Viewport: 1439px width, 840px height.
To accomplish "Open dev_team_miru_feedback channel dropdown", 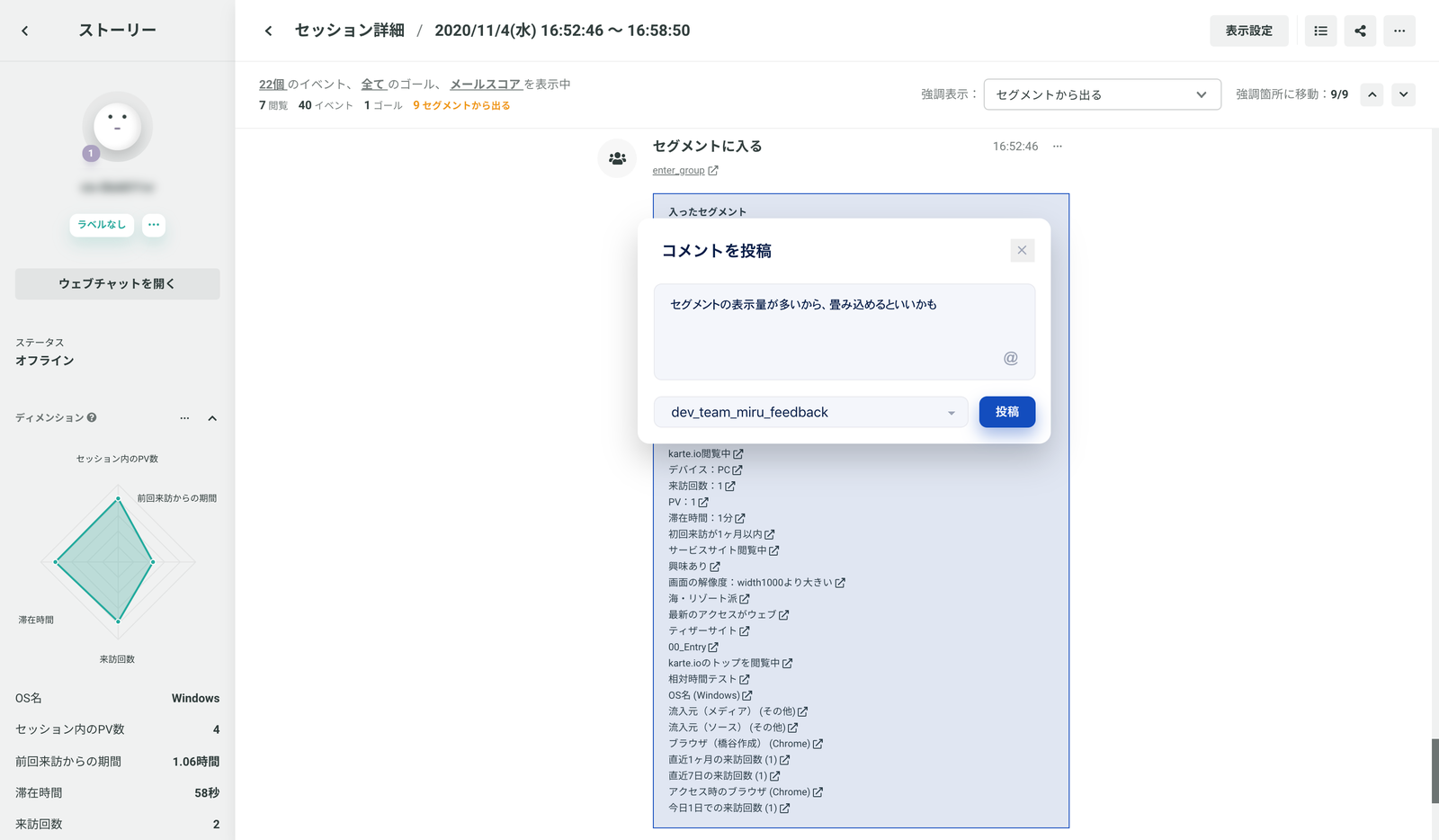I will click(810, 412).
